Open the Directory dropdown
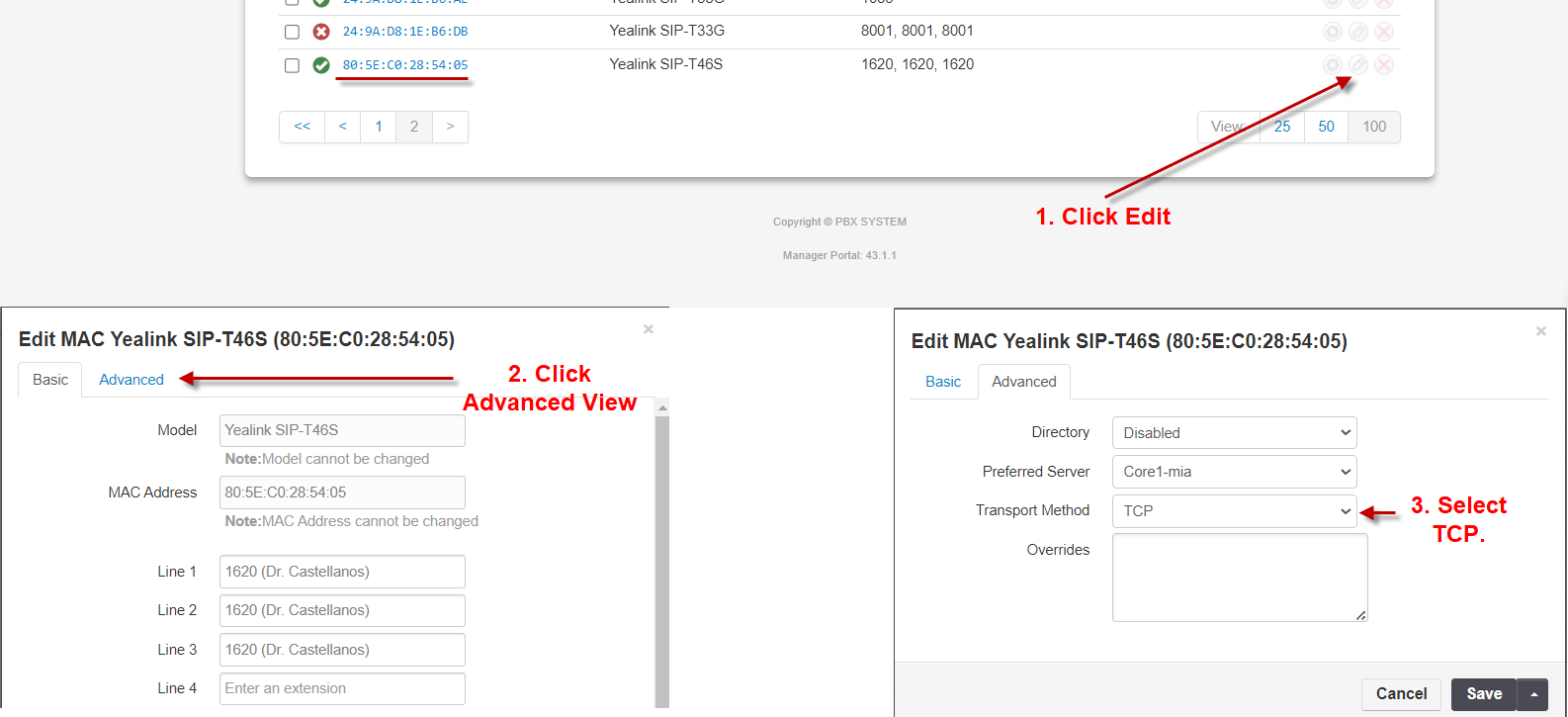The width and height of the screenshot is (1568, 717). (1234, 433)
